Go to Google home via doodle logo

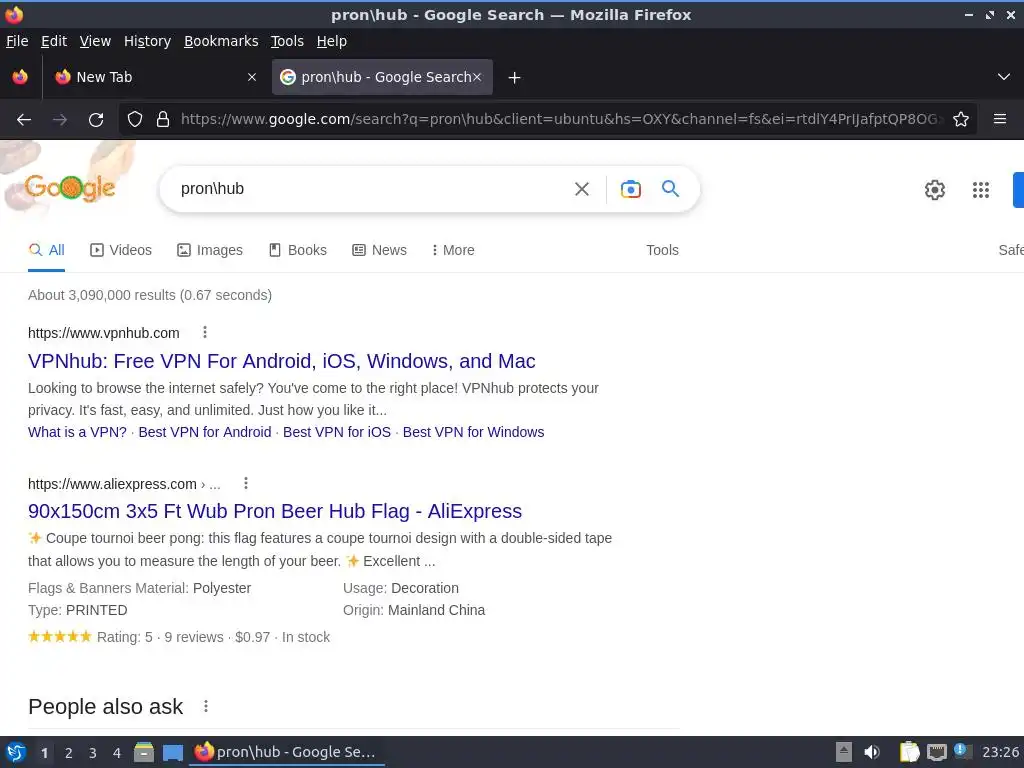[x=69, y=188]
